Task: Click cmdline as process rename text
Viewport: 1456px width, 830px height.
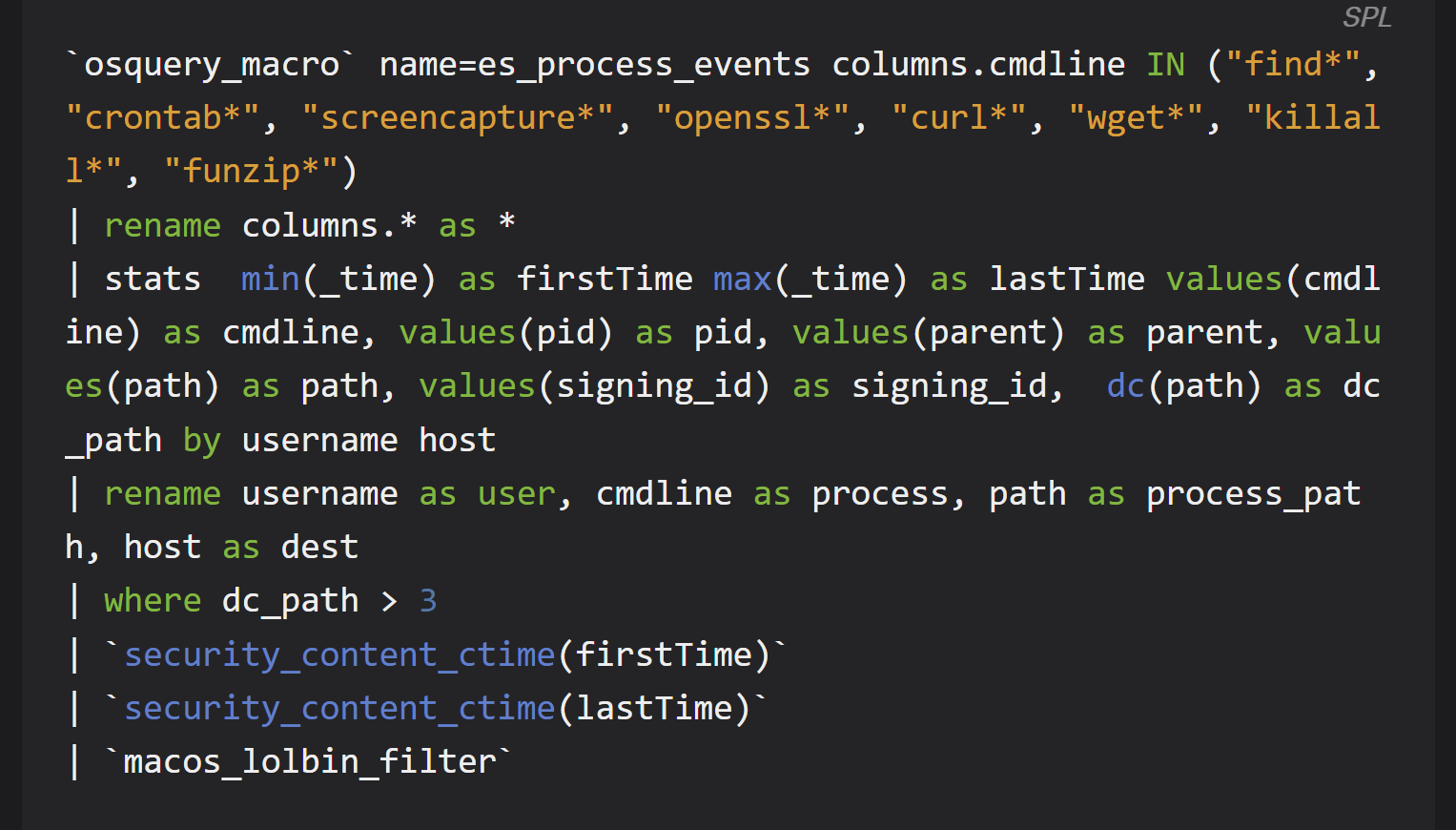Action: click(x=772, y=494)
